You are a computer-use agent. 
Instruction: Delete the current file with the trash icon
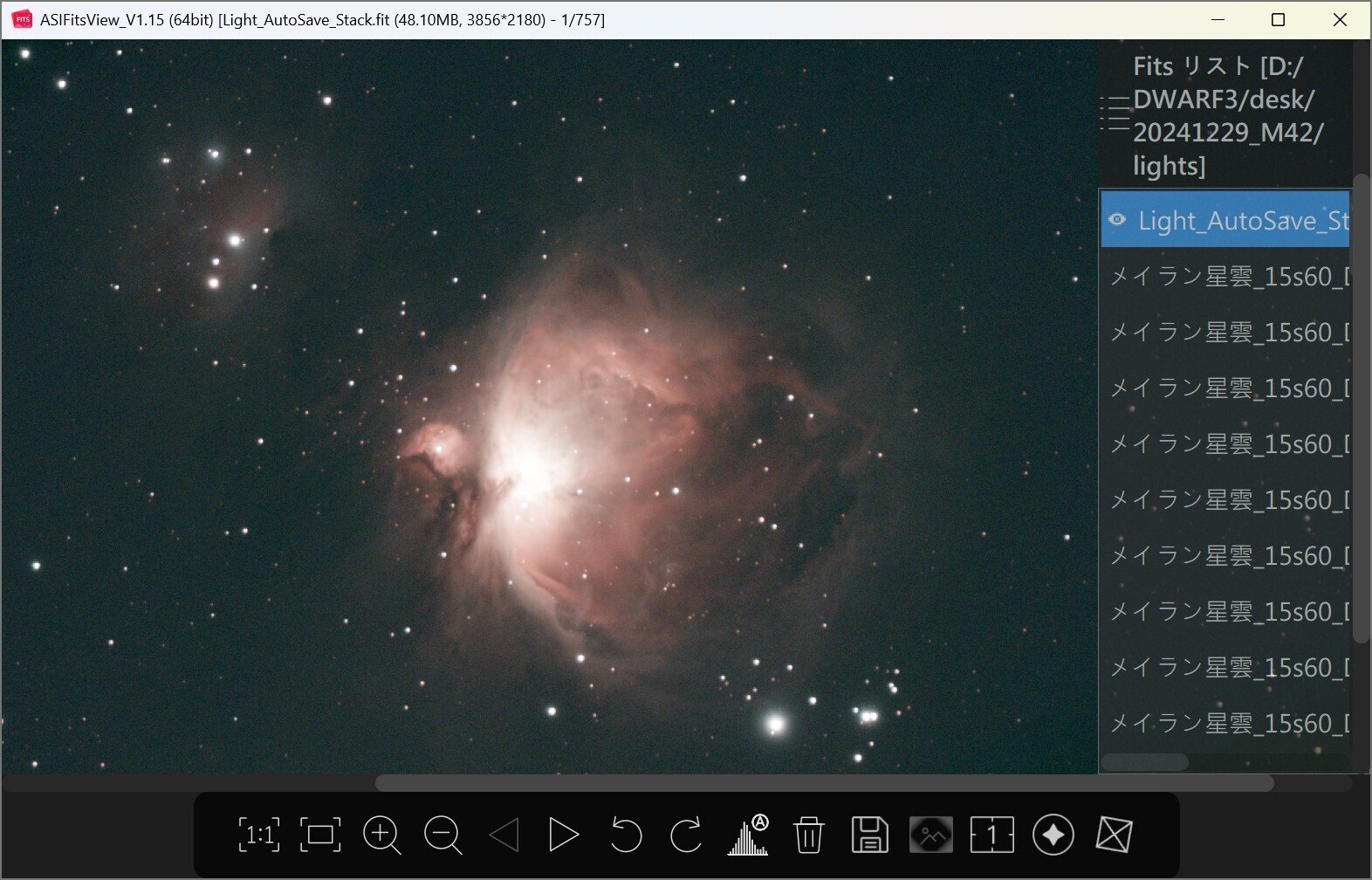tap(809, 835)
